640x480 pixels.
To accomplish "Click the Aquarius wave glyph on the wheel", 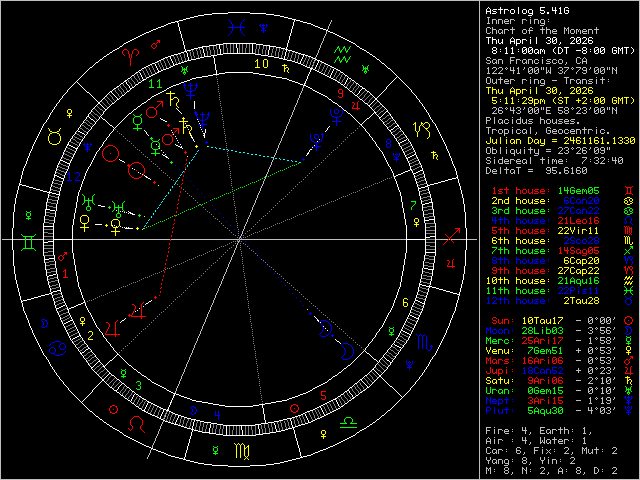I will (343, 50).
